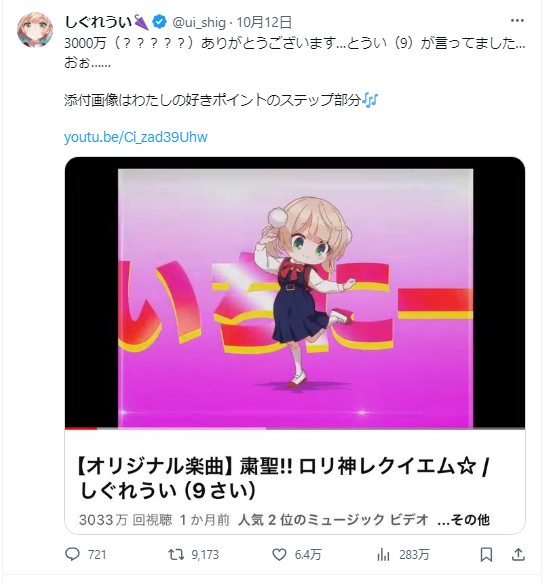Click the @ui_shig handle
The height and width of the screenshot is (583, 557).
click(199, 22)
